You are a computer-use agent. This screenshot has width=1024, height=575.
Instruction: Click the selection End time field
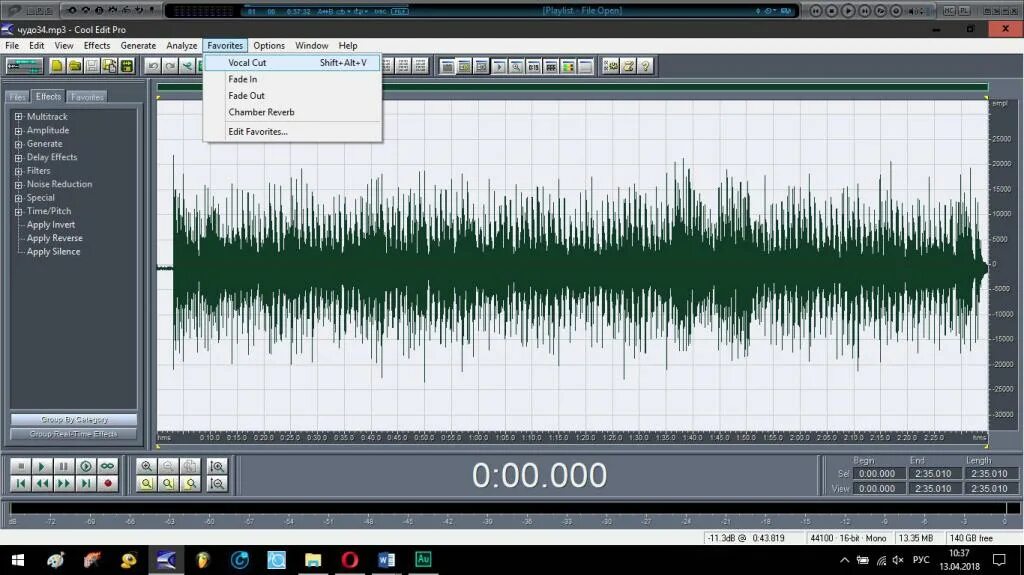933,474
